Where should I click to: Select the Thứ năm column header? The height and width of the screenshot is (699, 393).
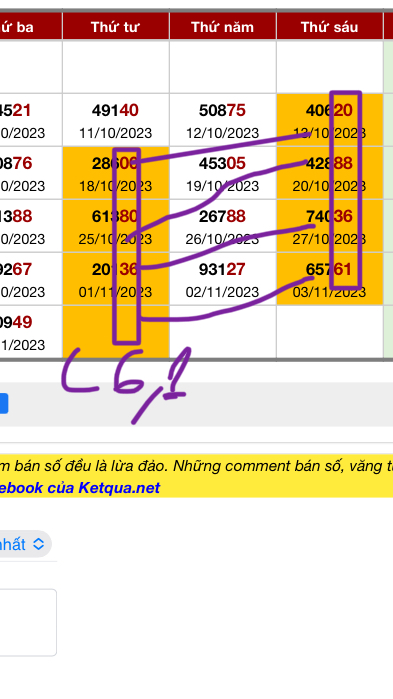[x=223, y=27]
